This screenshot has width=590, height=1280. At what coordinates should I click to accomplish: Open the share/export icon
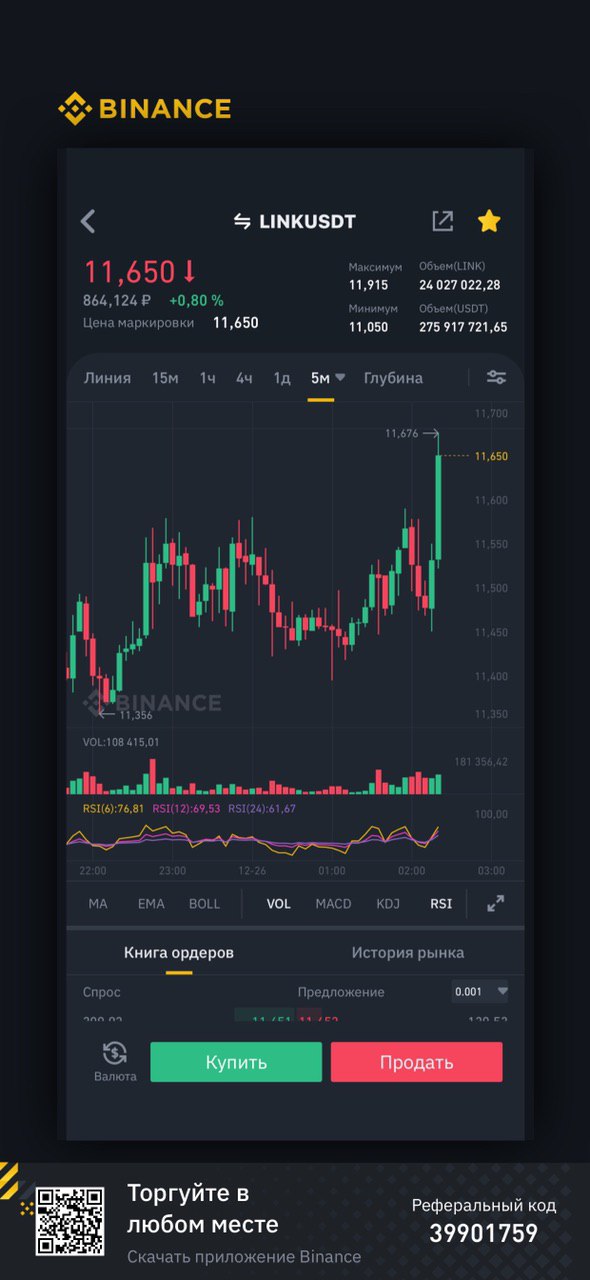pos(442,221)
